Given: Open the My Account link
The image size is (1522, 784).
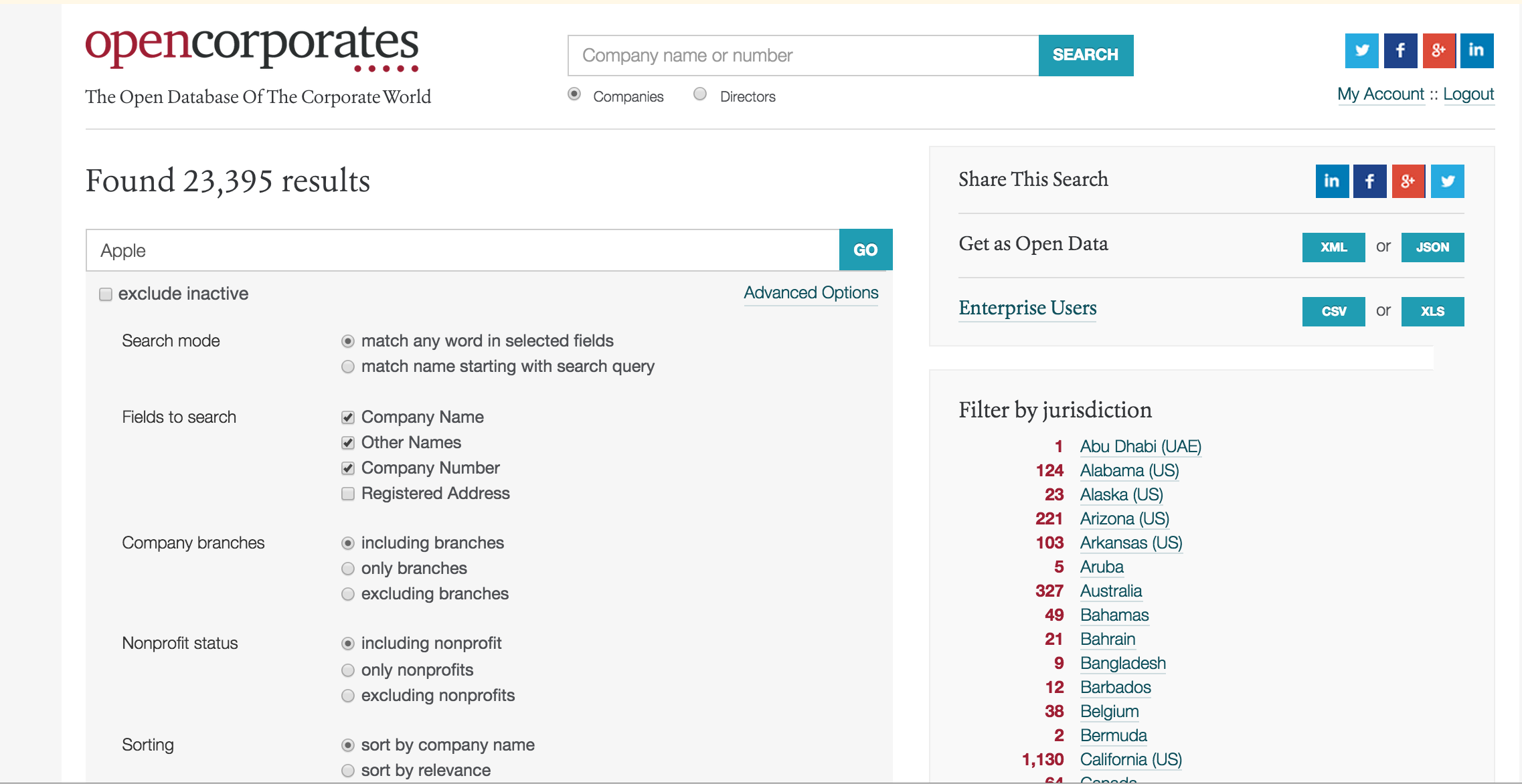Looking at the screenshot, I should 1380,94.
